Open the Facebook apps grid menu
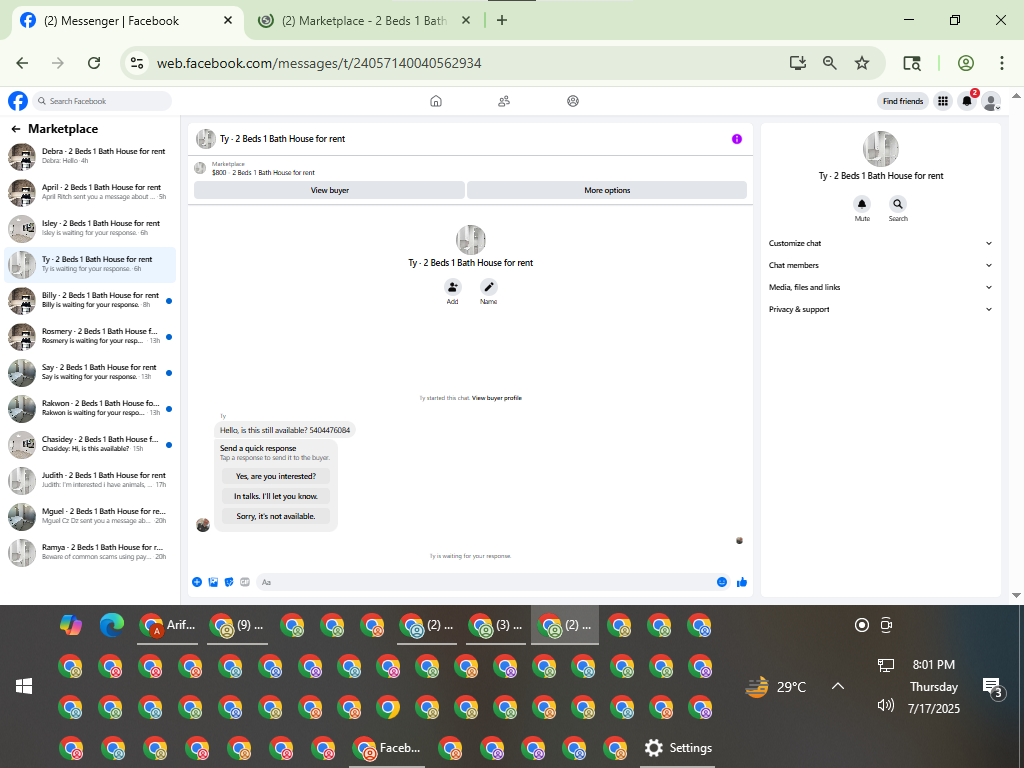The image size is (1024, 768). 942,101
